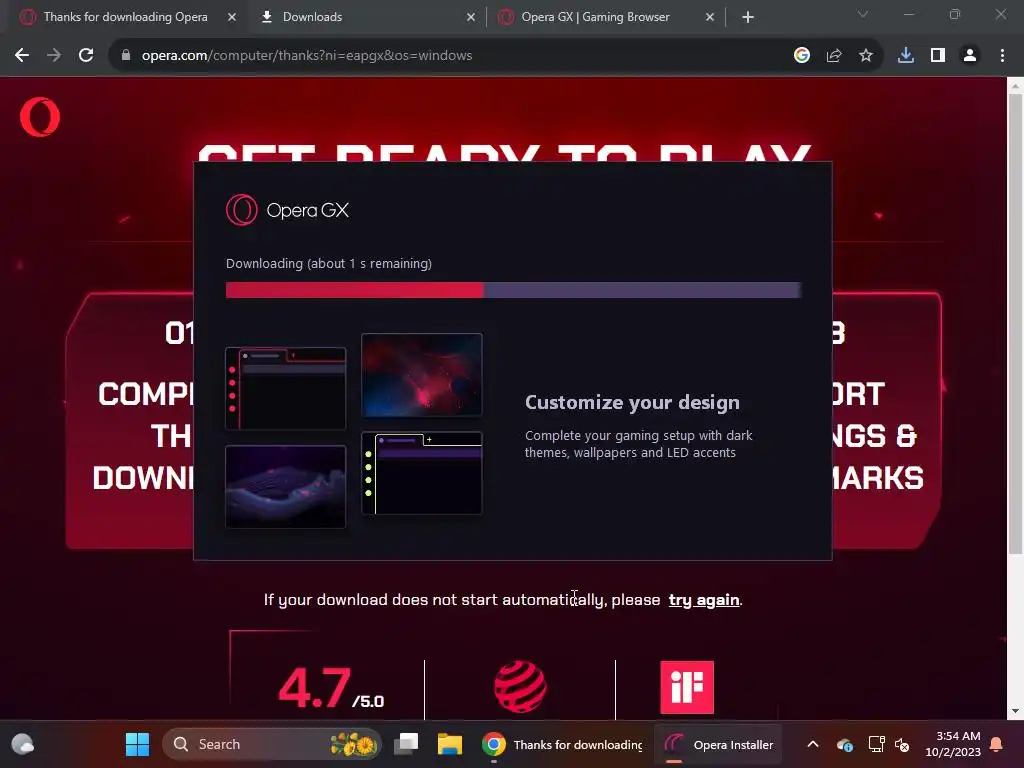Viewport: 1024px width, 768px height.
Task: Switch to Opera Installer taskbar item
Action: (718, 744)
